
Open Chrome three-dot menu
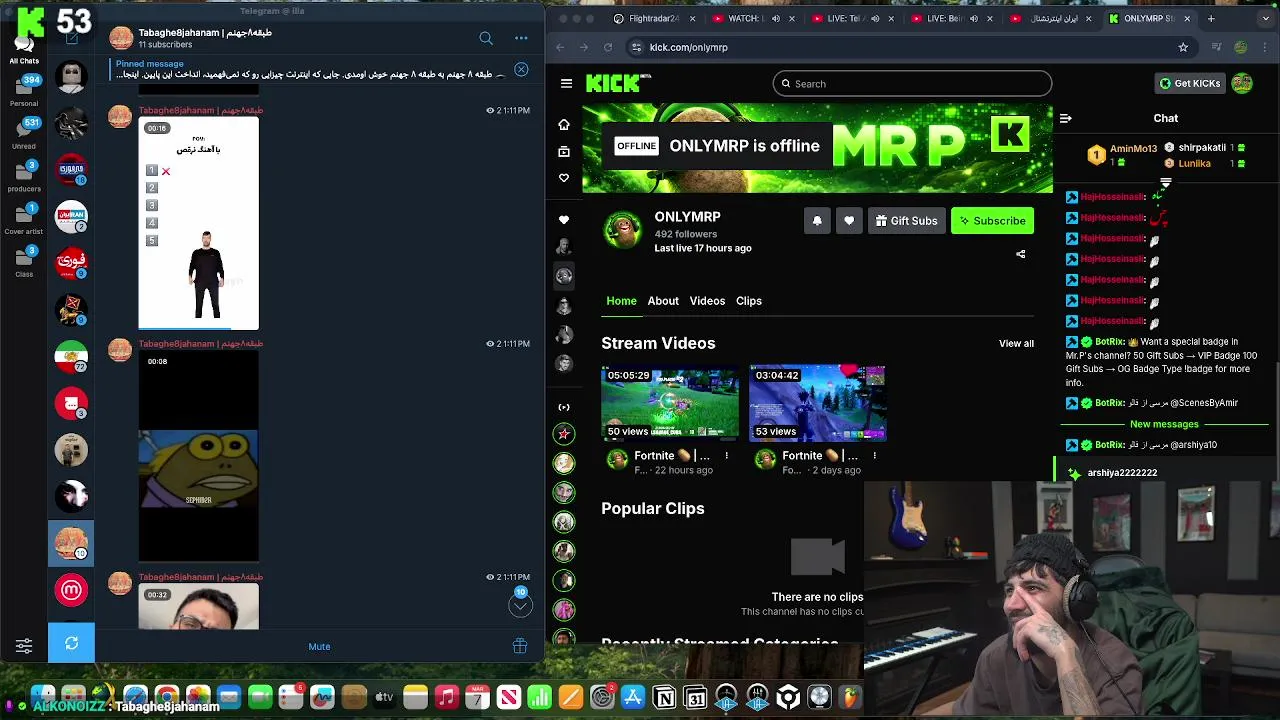(1264, 47)
